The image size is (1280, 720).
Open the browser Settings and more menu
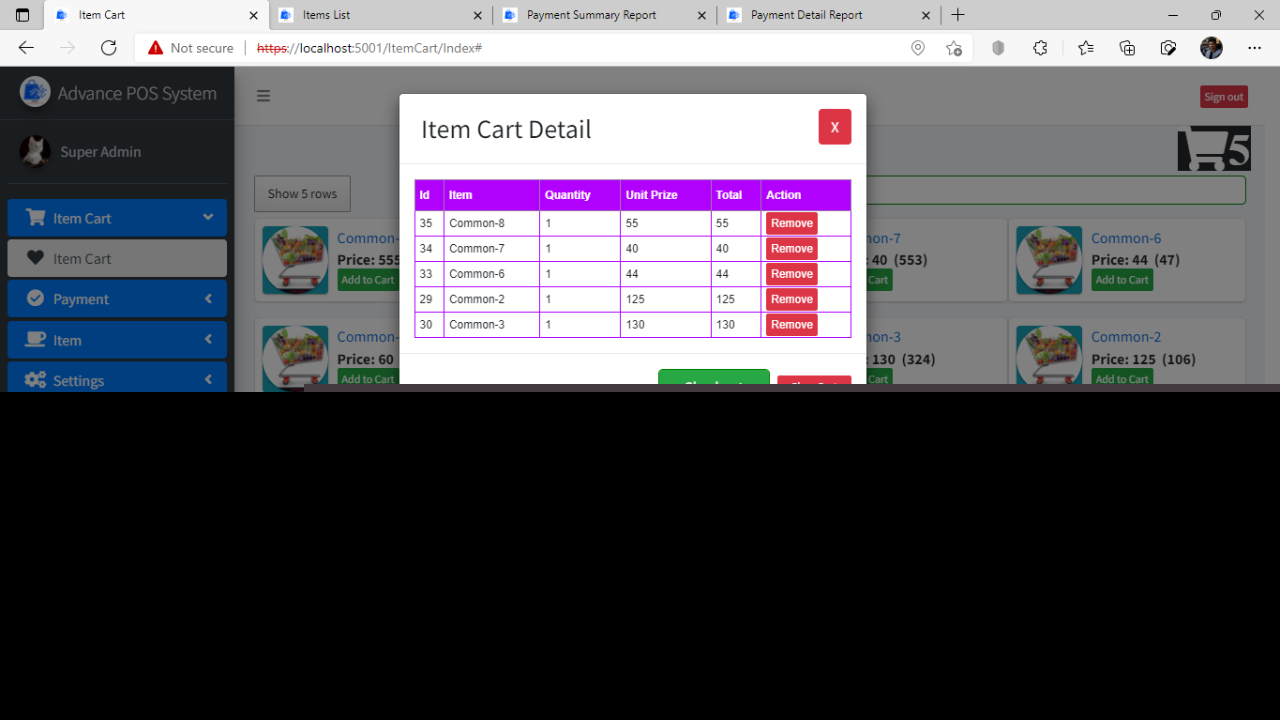1255,48
